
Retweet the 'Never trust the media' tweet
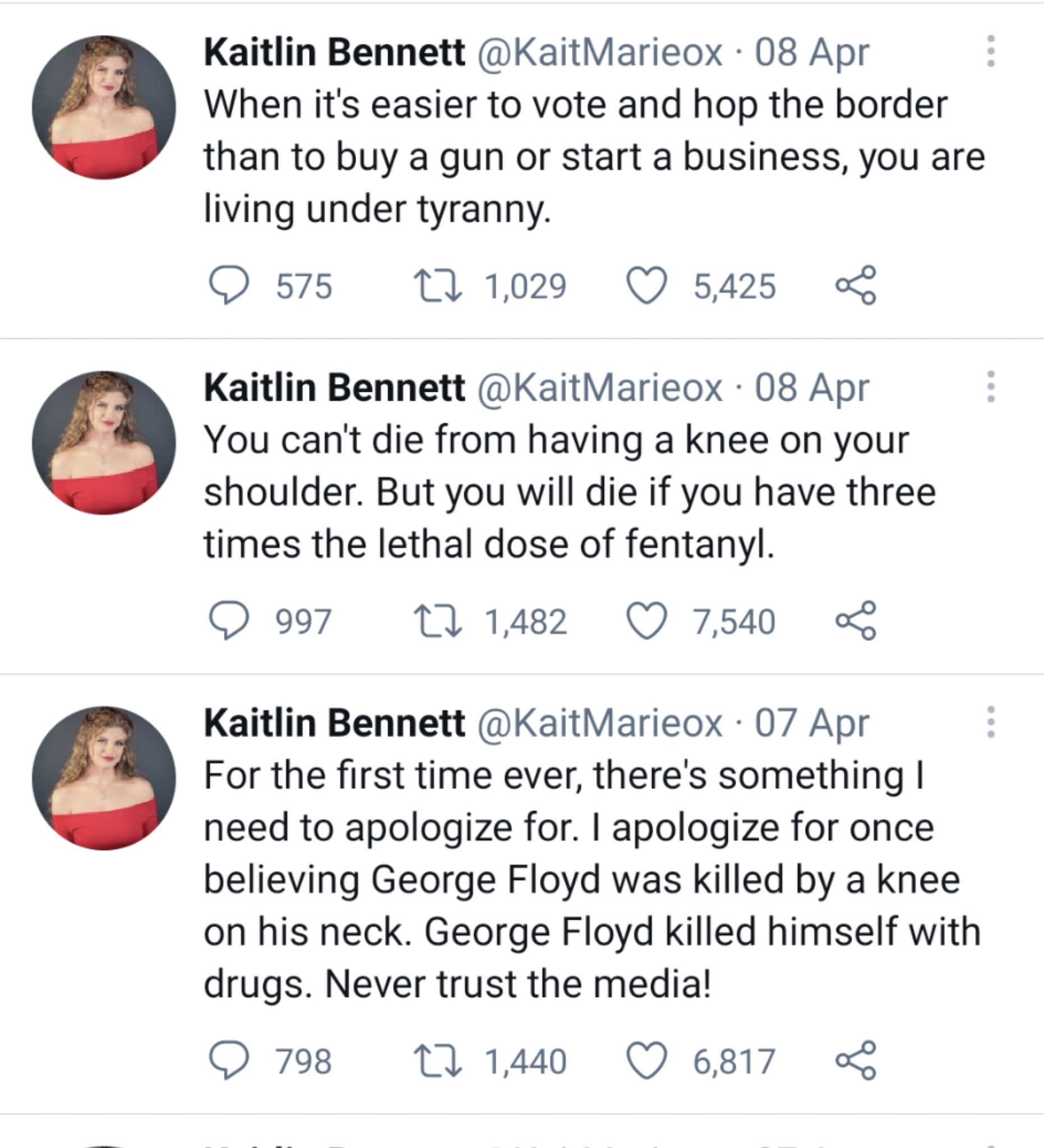click(437, 1061)
